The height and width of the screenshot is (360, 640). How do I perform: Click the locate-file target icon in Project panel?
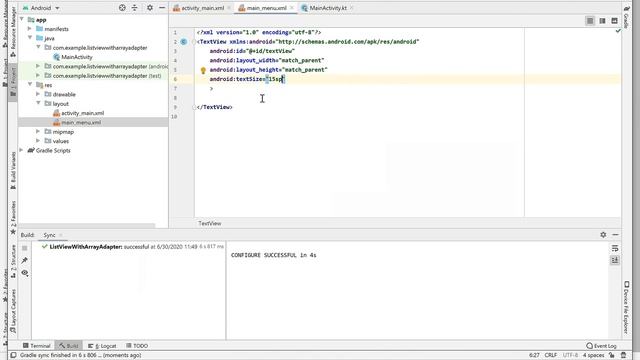[122, 8]
